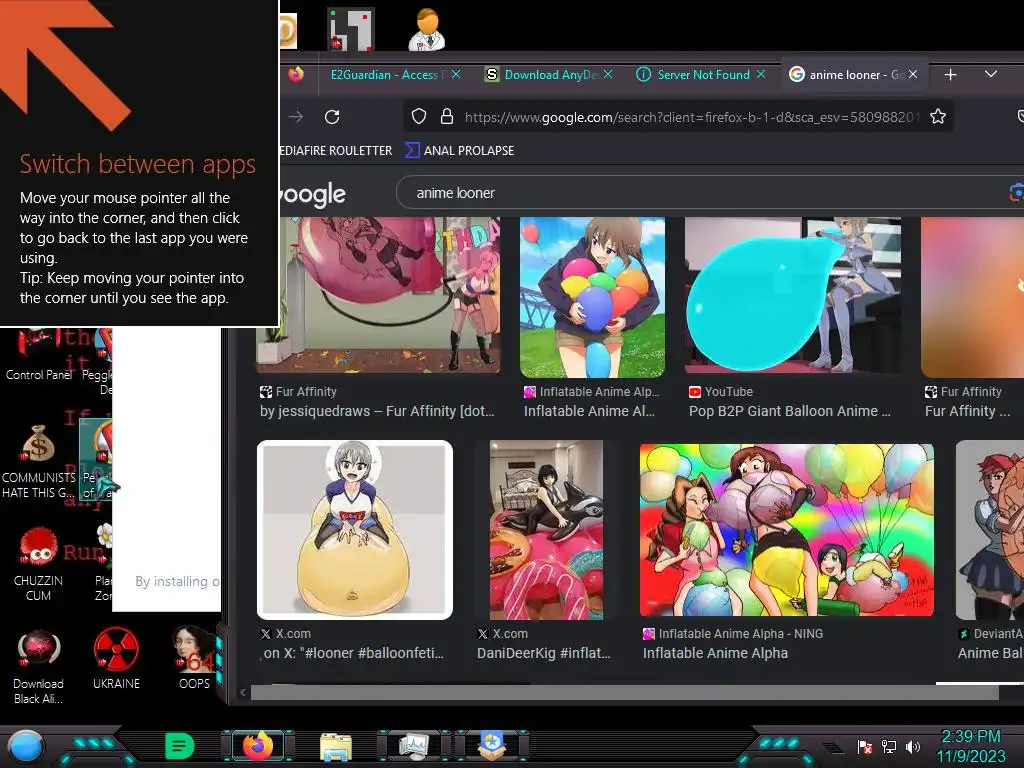Click the Google search box
The width and height of the screenshot is (1024, 768).
pyautogui.click(x=710, y=193)
